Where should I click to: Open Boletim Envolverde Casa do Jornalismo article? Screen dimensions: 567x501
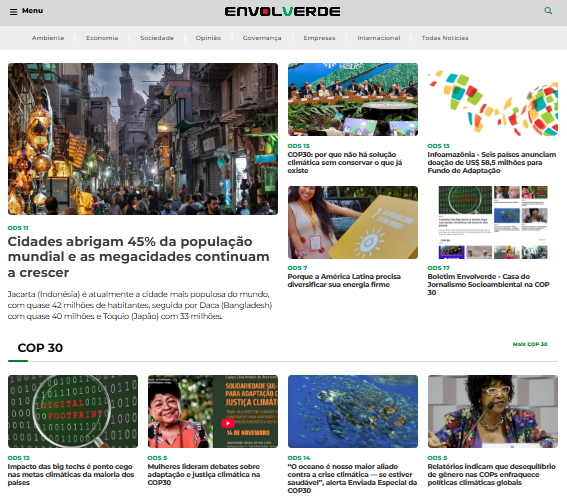[488, 284]
